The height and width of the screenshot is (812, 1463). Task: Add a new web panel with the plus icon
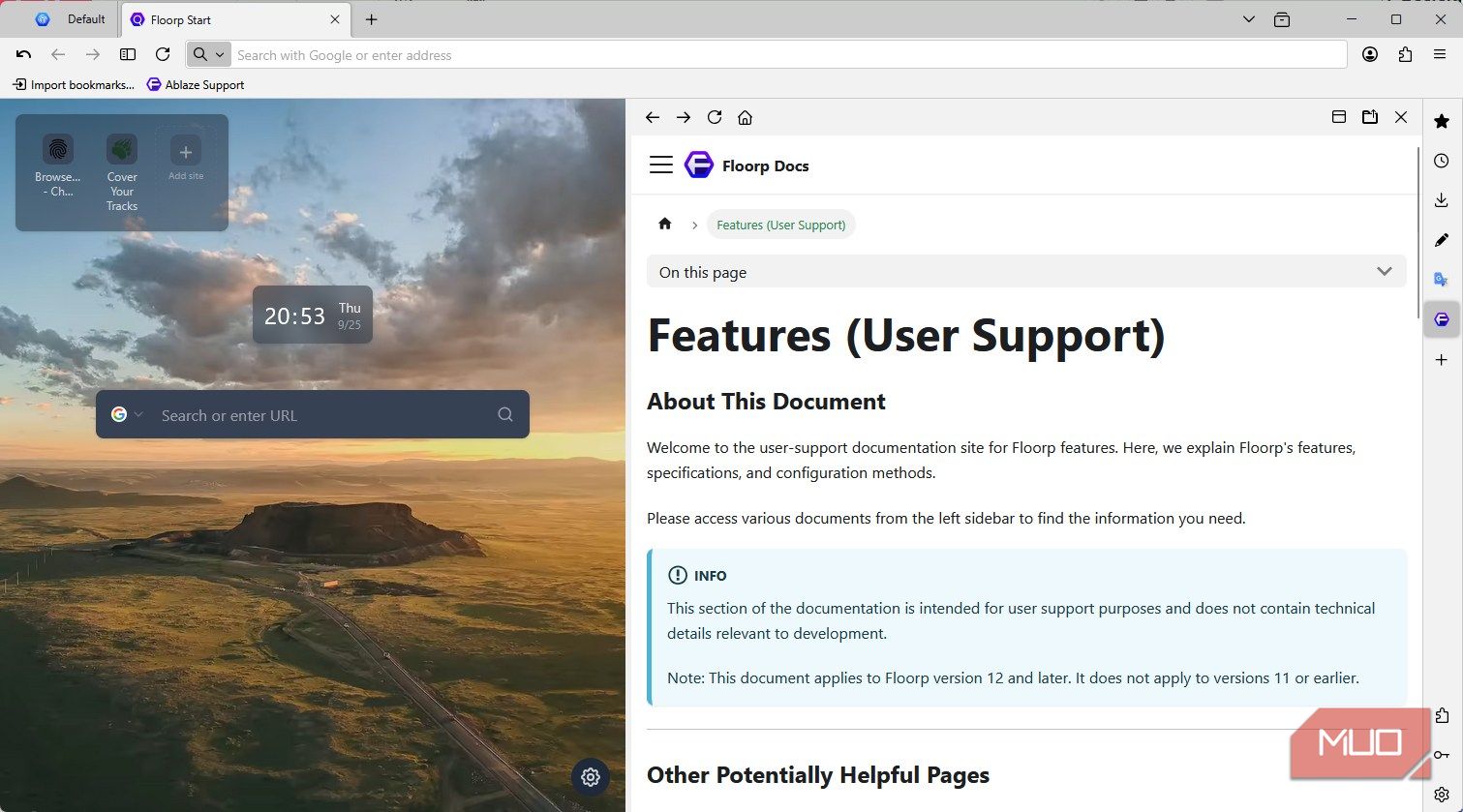(x=1442, y=359)
